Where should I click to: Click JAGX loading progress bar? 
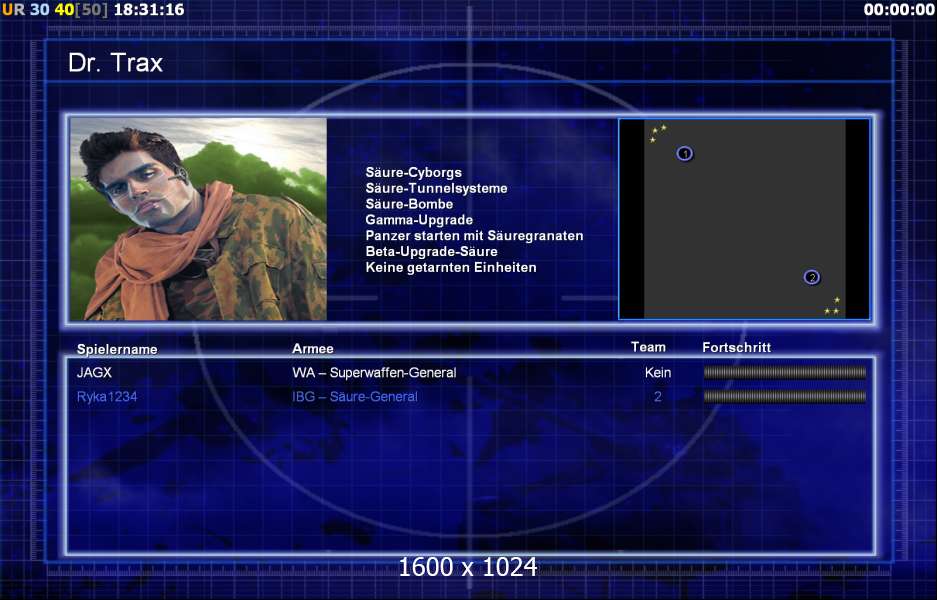[x=785, y=373]
